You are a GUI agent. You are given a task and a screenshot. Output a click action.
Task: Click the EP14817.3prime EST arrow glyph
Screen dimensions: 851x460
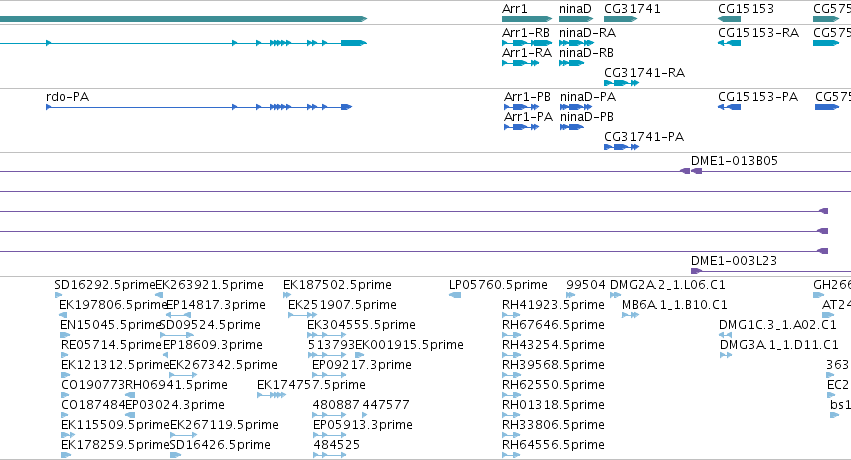point(179,315)
